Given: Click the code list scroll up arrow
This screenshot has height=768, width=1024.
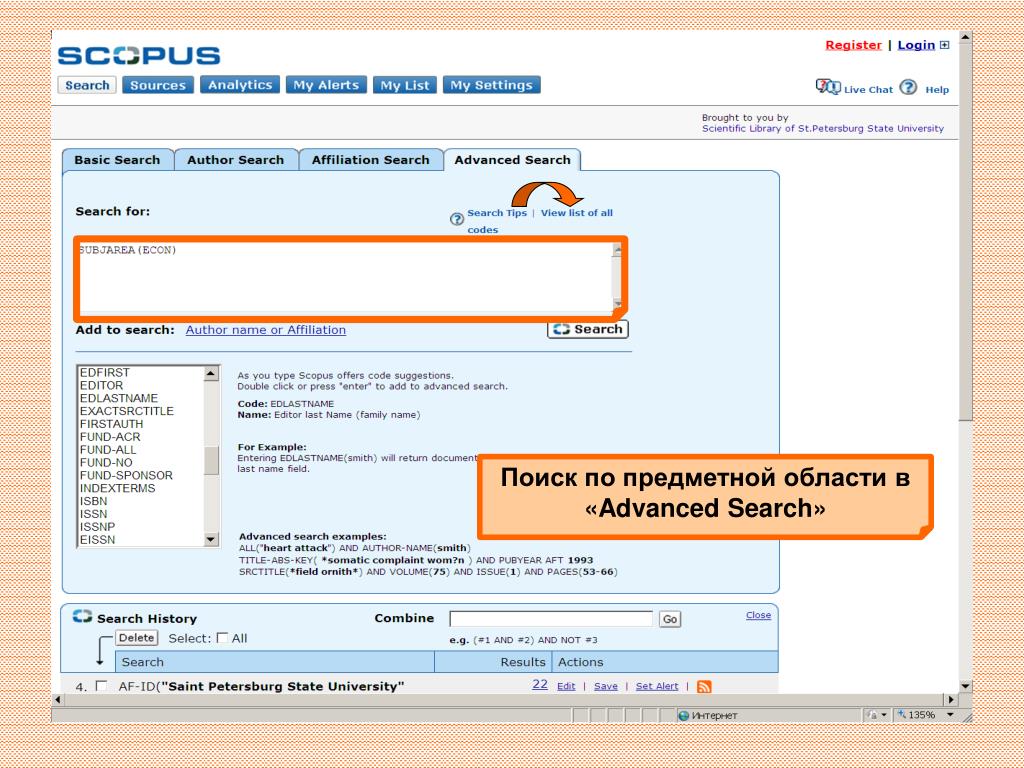Looking at the screenshot, I should [211, 374].
